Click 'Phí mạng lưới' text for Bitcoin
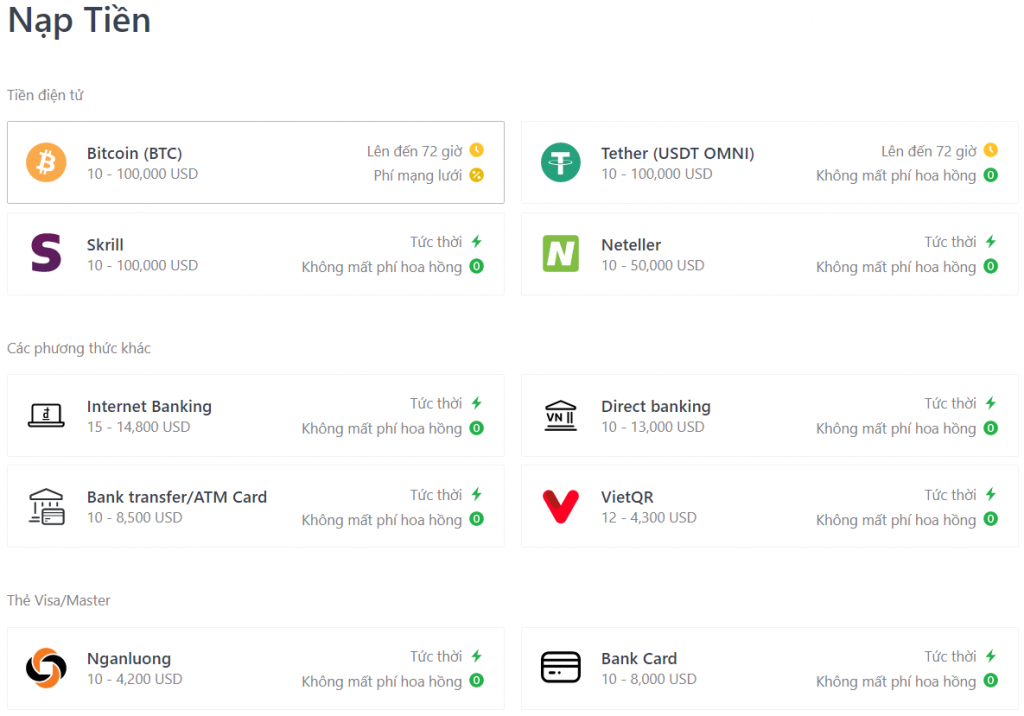Screen dimensions: 1024x716 [418, 176]
